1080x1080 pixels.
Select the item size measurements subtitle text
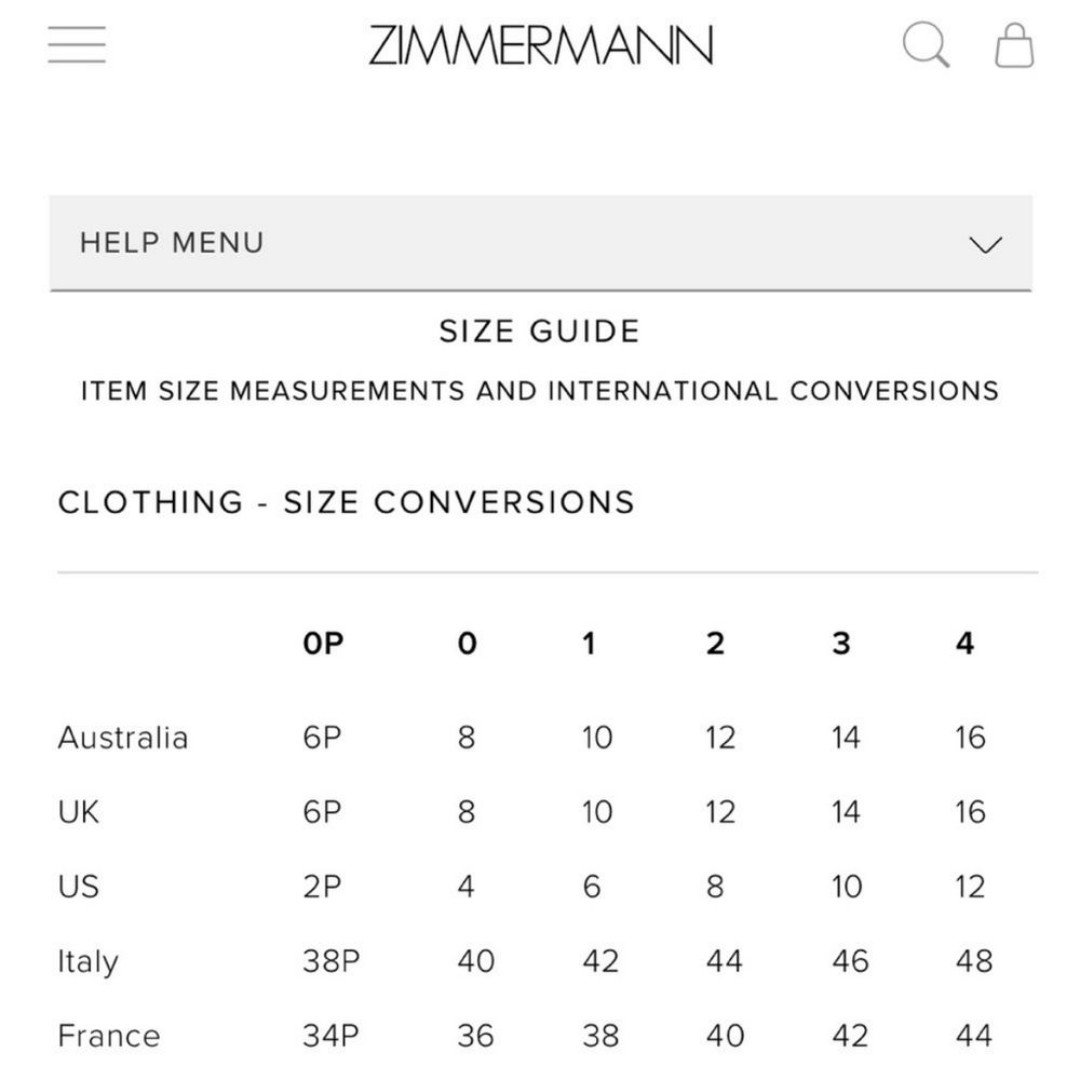[x=540, y=391]
